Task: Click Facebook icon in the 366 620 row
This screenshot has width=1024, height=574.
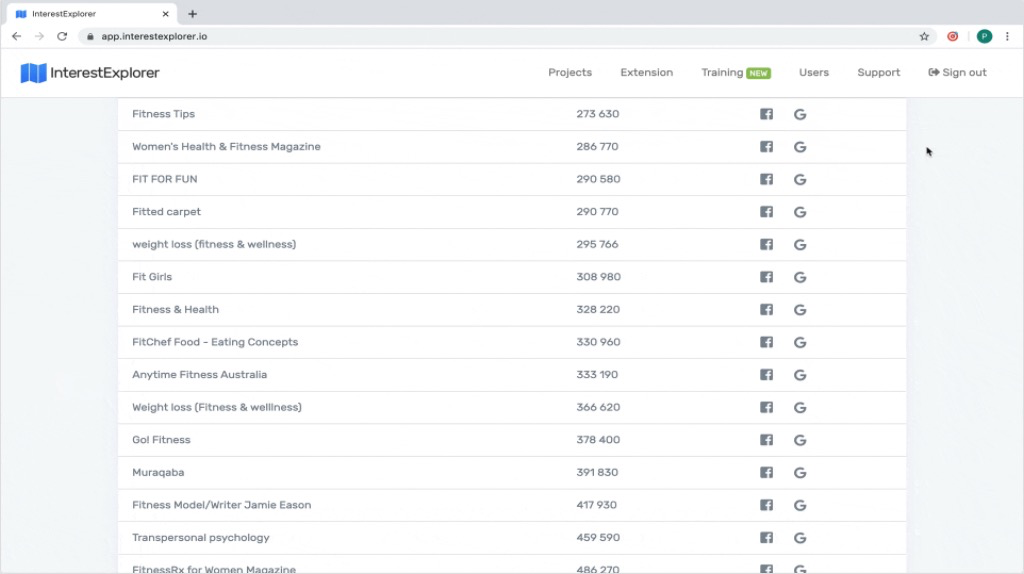Action: click(766, 407)
